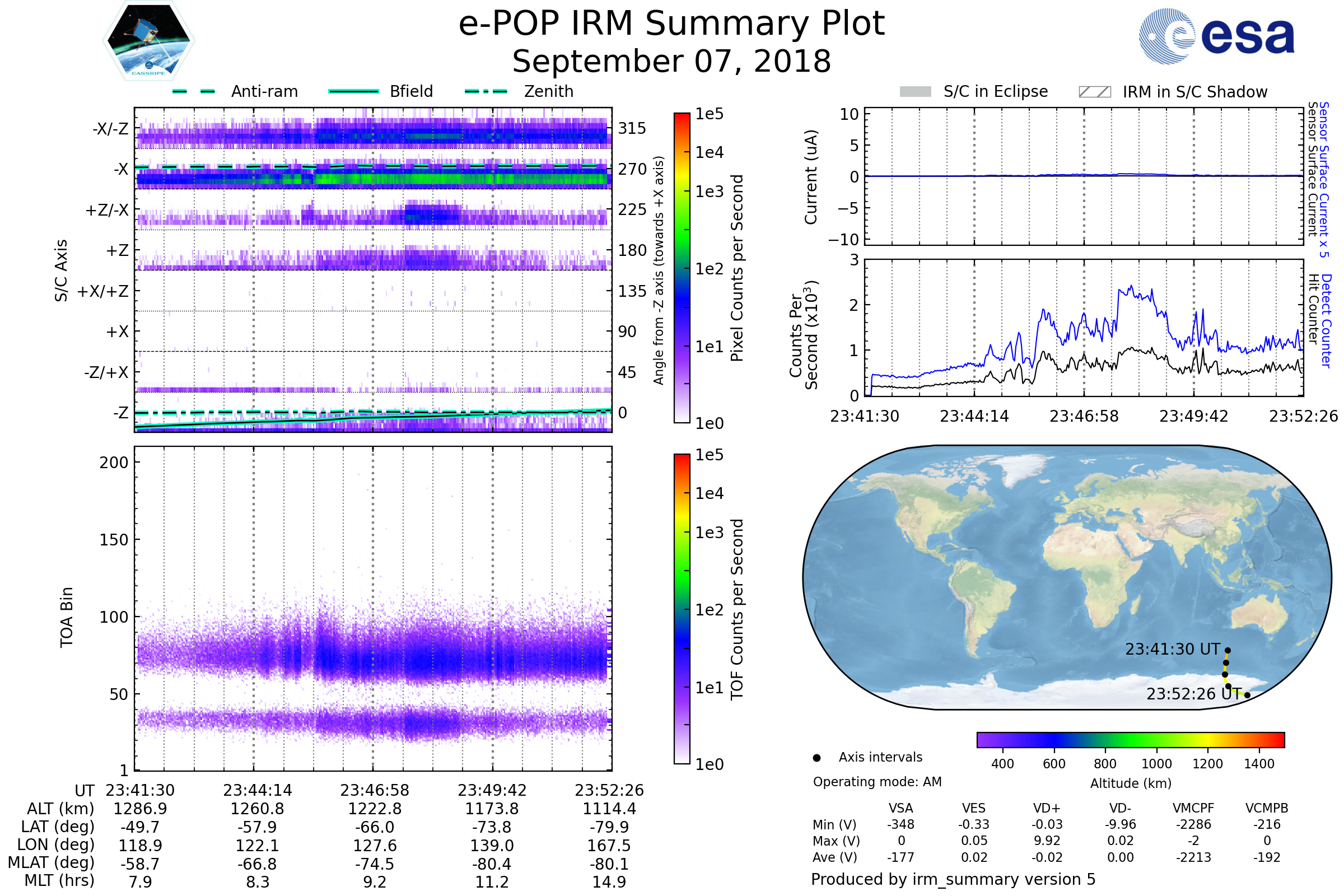Click the CASSIOPE satellite logo

(x=148, y=41)
